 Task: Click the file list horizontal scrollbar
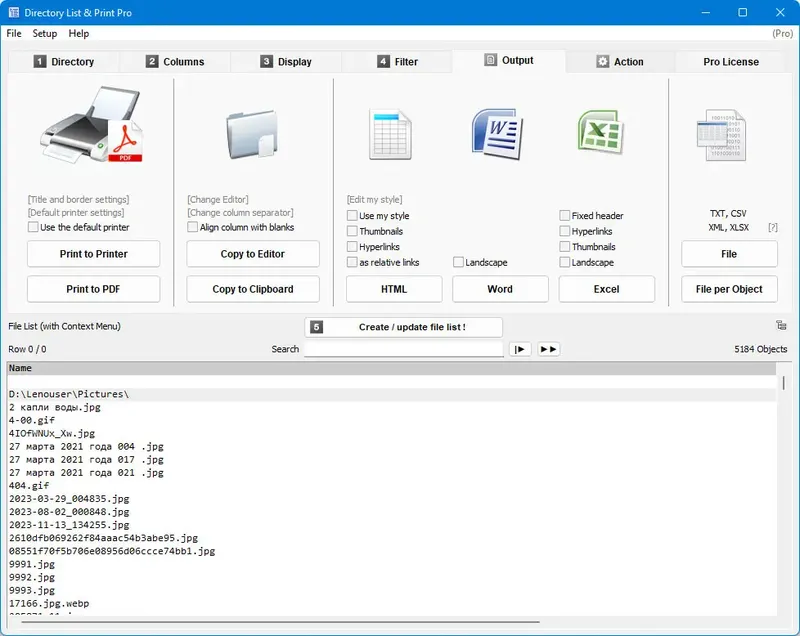coord(281,622)
